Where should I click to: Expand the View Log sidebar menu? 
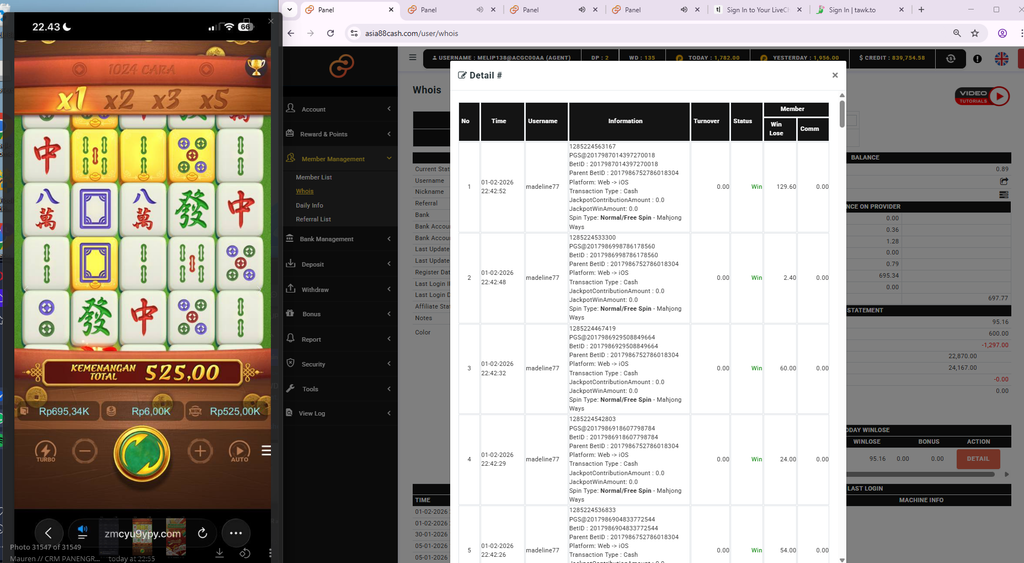tap(340, 413)
